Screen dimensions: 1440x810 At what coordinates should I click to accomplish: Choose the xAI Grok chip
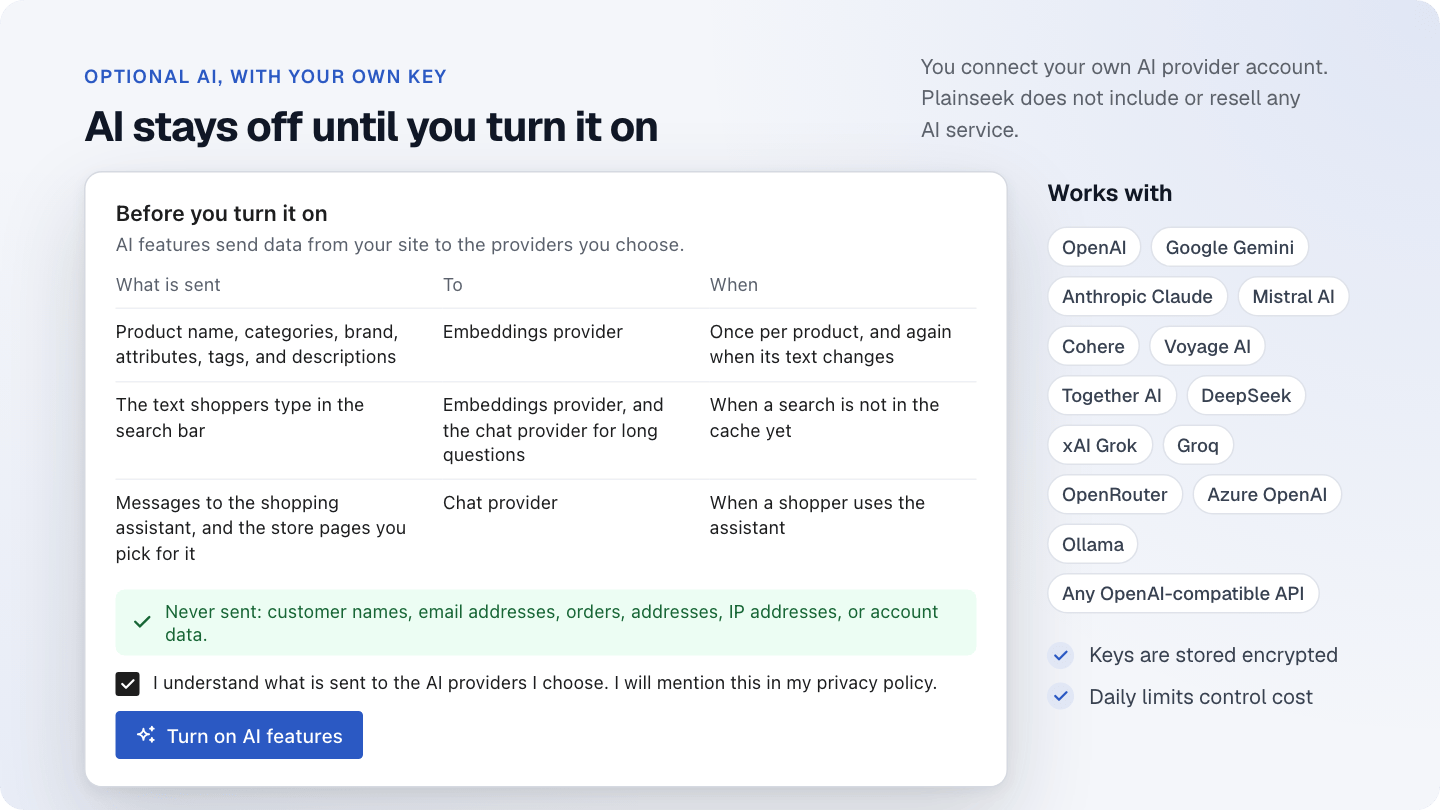point(1100,445)
